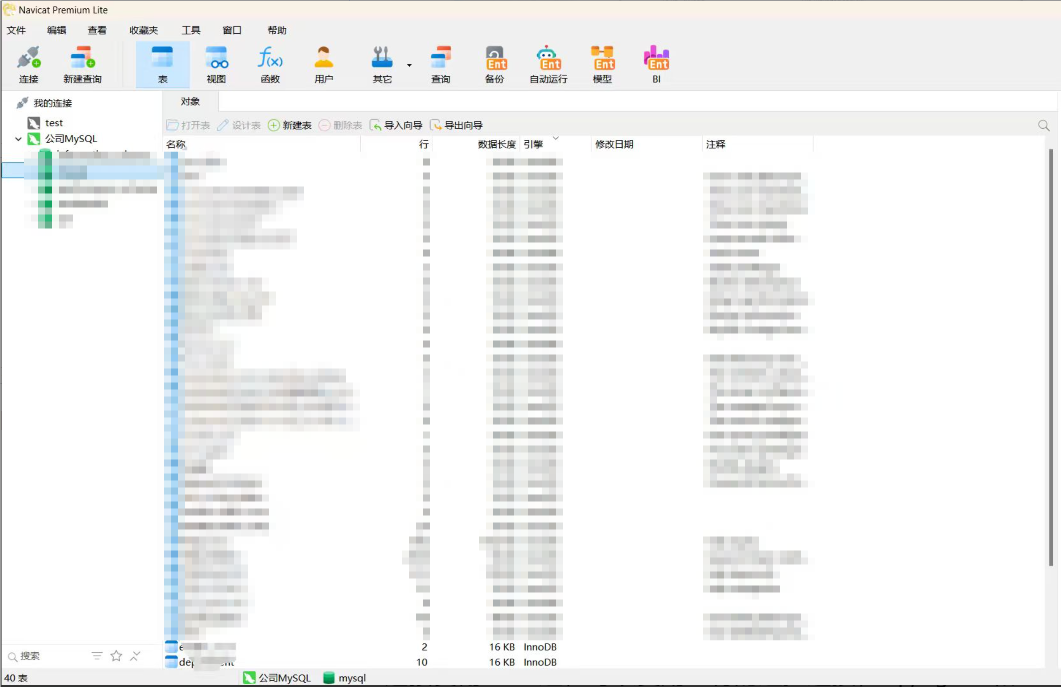Open the 帮助 menu
The image size is (1061, 687).
point(277,30)
